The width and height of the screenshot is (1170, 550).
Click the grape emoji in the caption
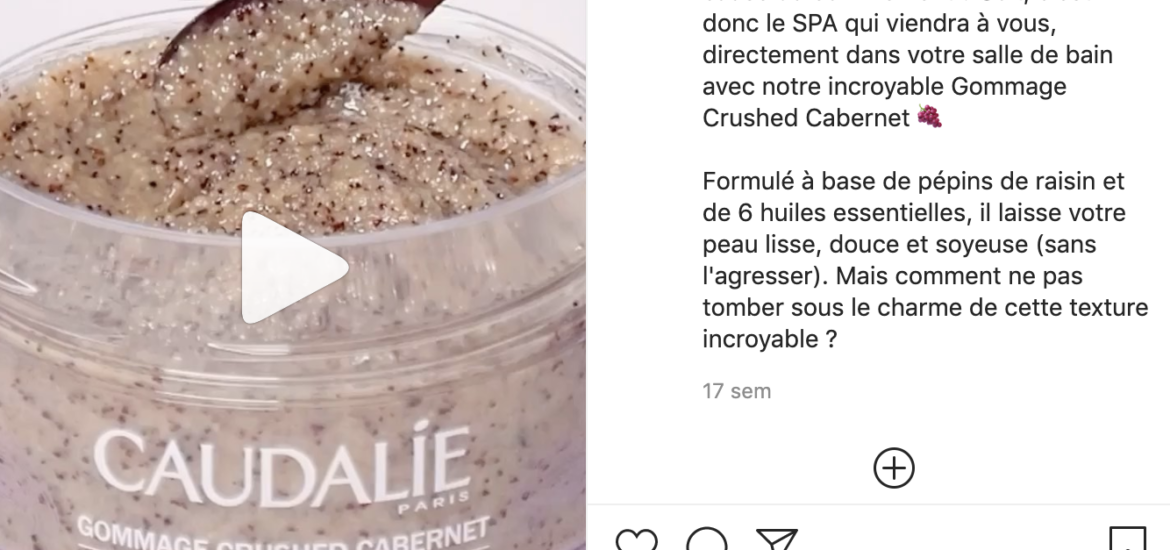tap(929, 117)
